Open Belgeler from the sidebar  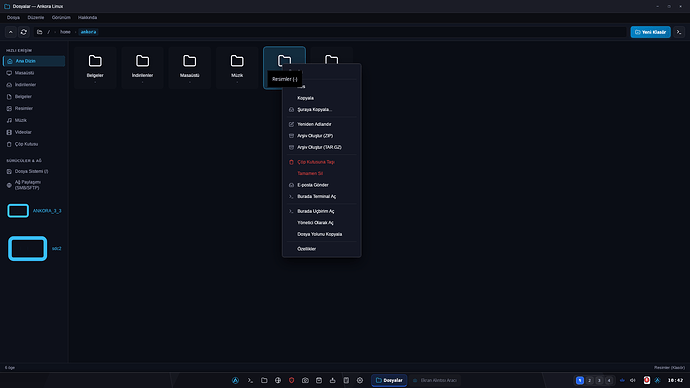[34, 97]
